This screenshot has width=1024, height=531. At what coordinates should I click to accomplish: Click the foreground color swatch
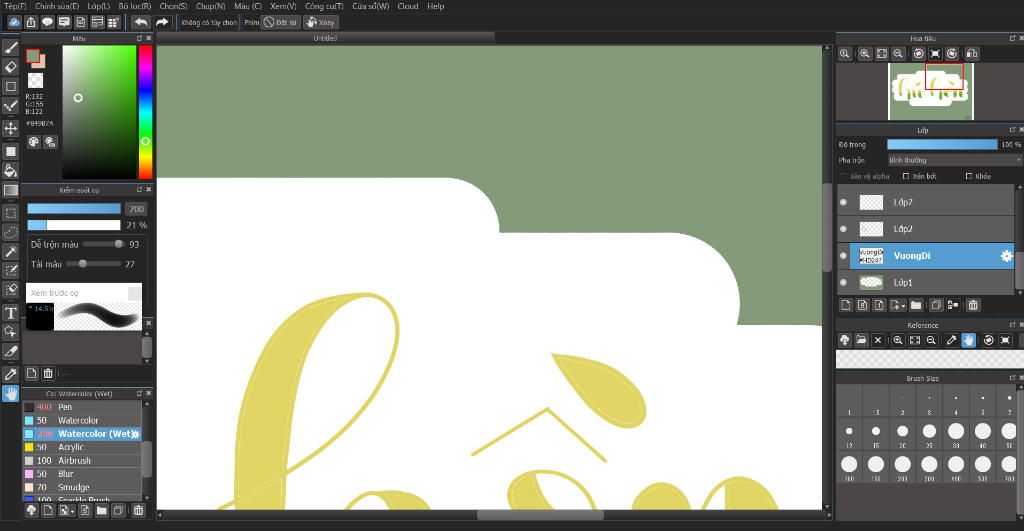click(x=33, y=56)
